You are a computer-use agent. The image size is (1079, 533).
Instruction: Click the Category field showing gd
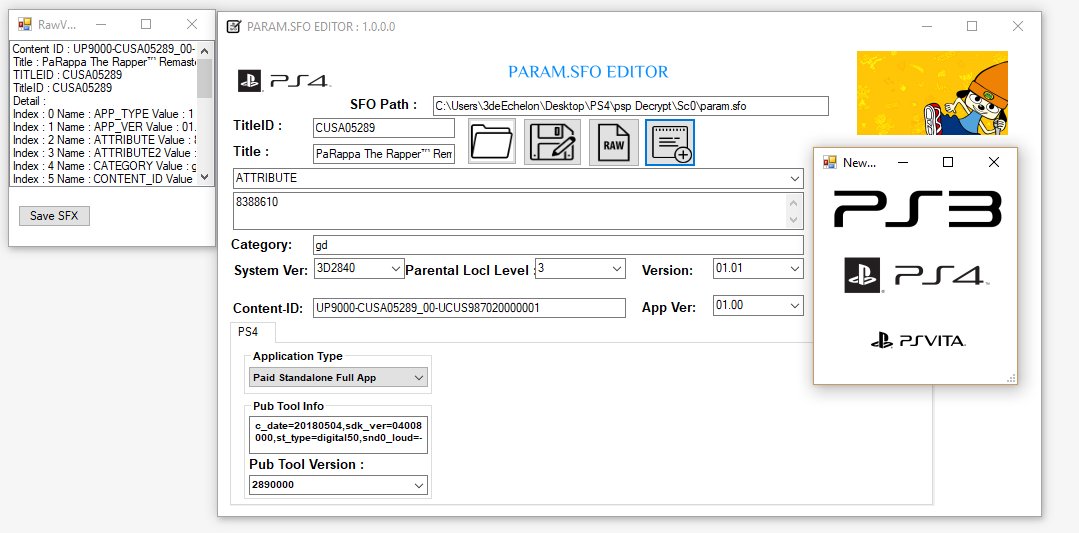pyautogui.click(x=558, y=245)
